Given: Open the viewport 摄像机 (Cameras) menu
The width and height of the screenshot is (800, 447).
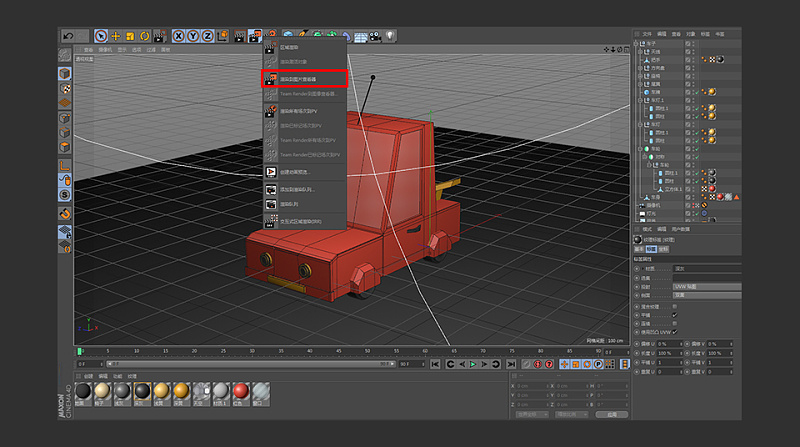Looking at the screenshot, I should pyautogui.click(x=105, y=50).
